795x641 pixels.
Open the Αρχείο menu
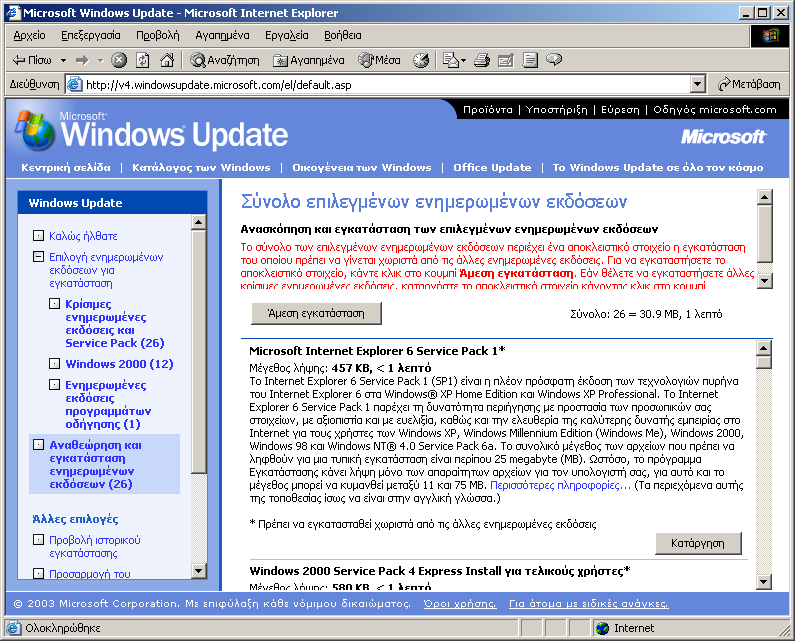coord(29,35)
